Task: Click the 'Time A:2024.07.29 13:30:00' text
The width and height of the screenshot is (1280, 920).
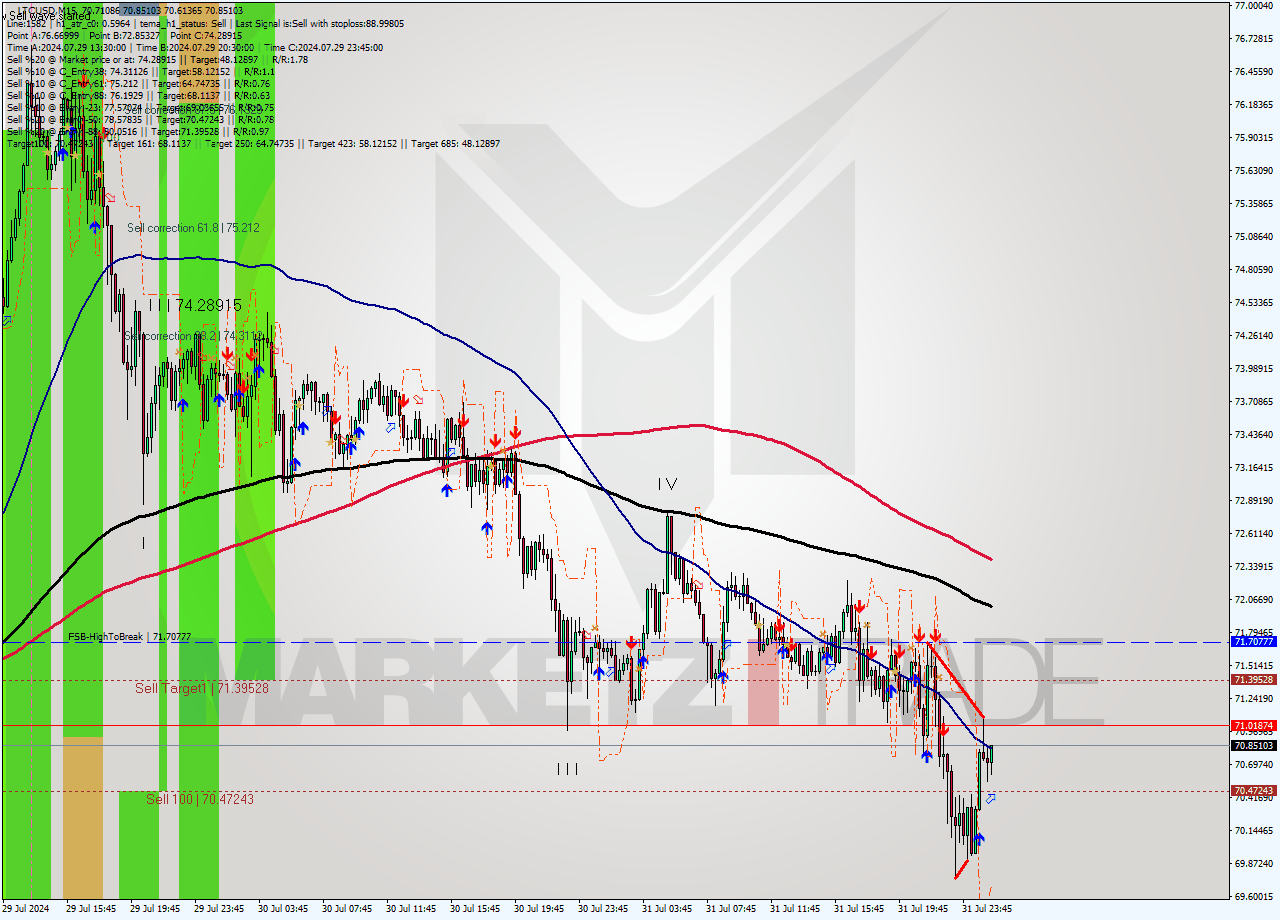Action: 66,47
